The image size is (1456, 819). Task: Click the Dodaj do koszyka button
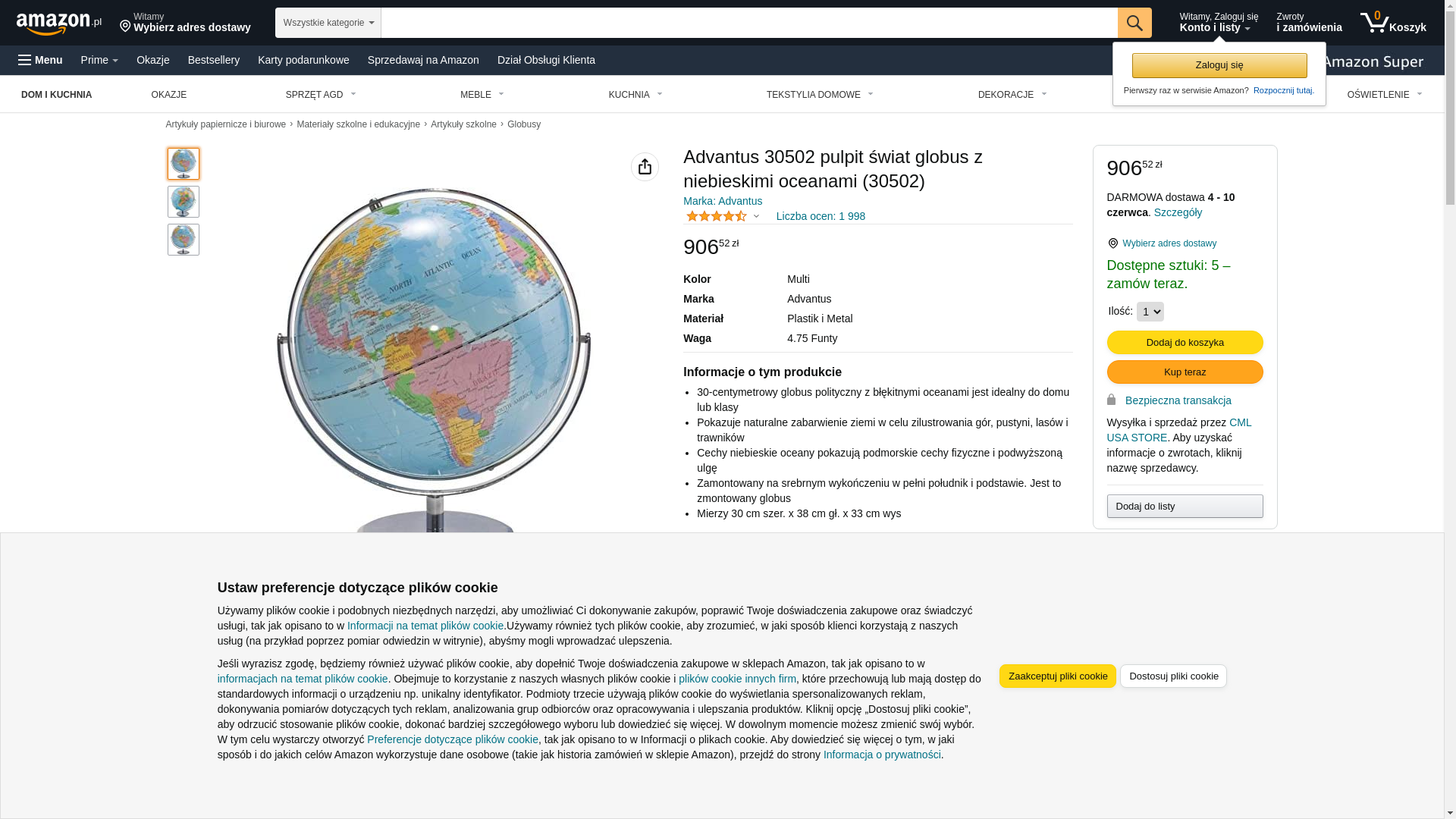click(x=1185, y=343)
